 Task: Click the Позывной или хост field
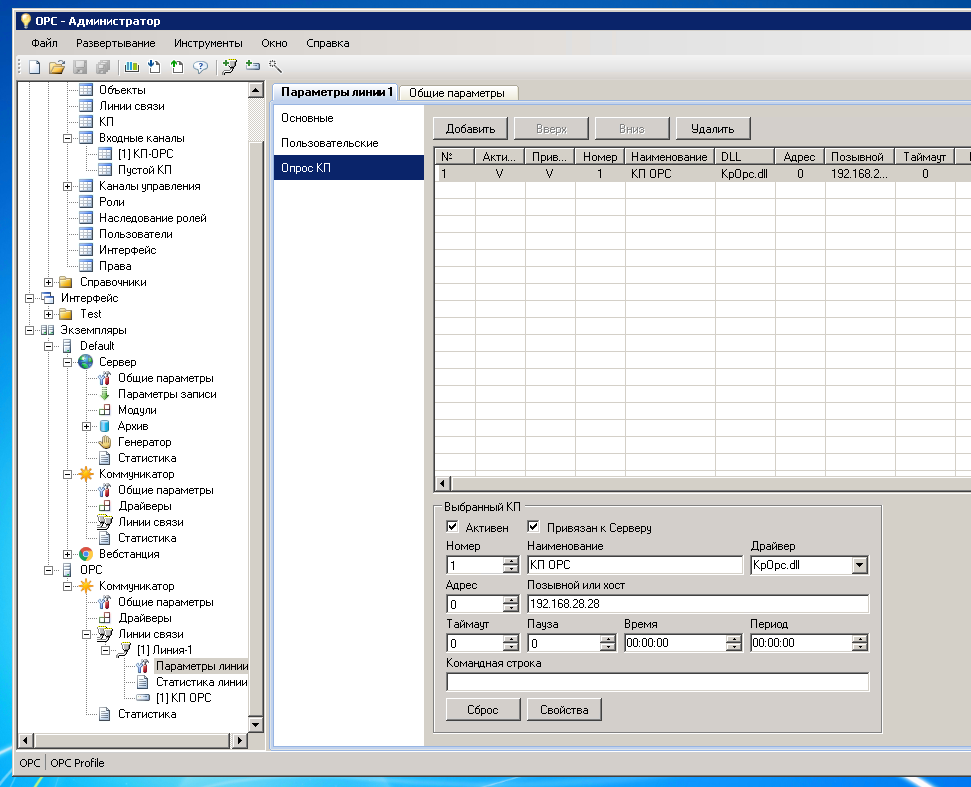(x=698, y=604)
